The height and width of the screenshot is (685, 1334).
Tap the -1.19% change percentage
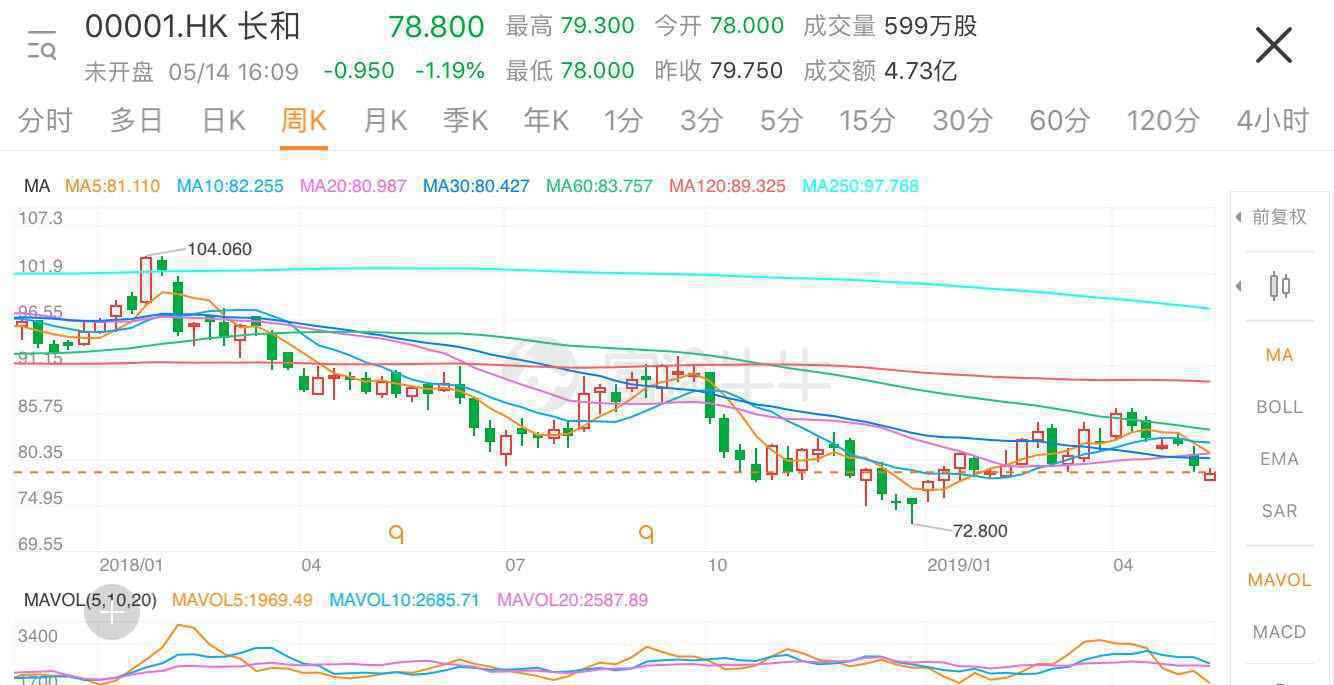(x=450, y=70)
